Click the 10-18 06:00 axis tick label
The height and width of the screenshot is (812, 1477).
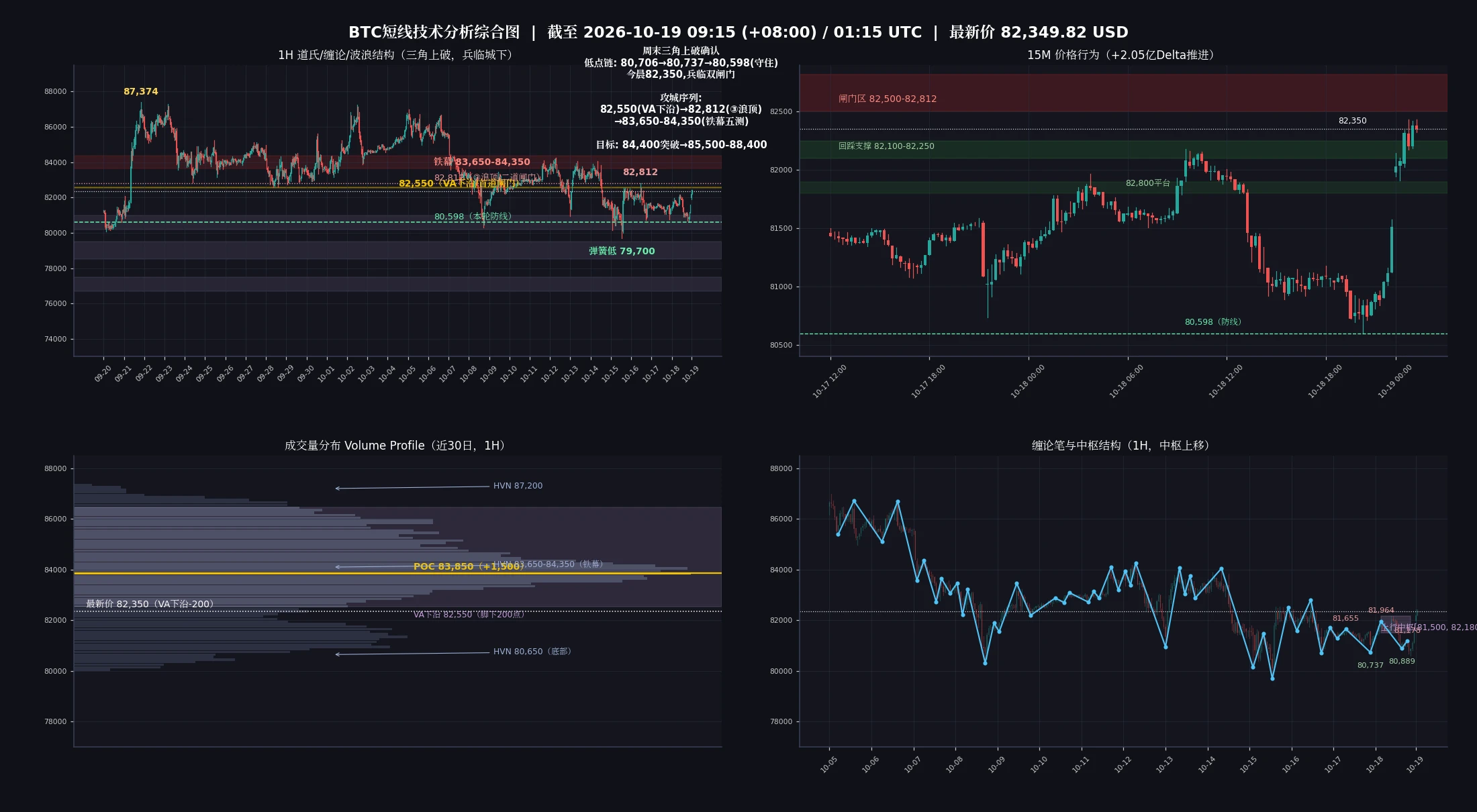tap(1127, 381)
